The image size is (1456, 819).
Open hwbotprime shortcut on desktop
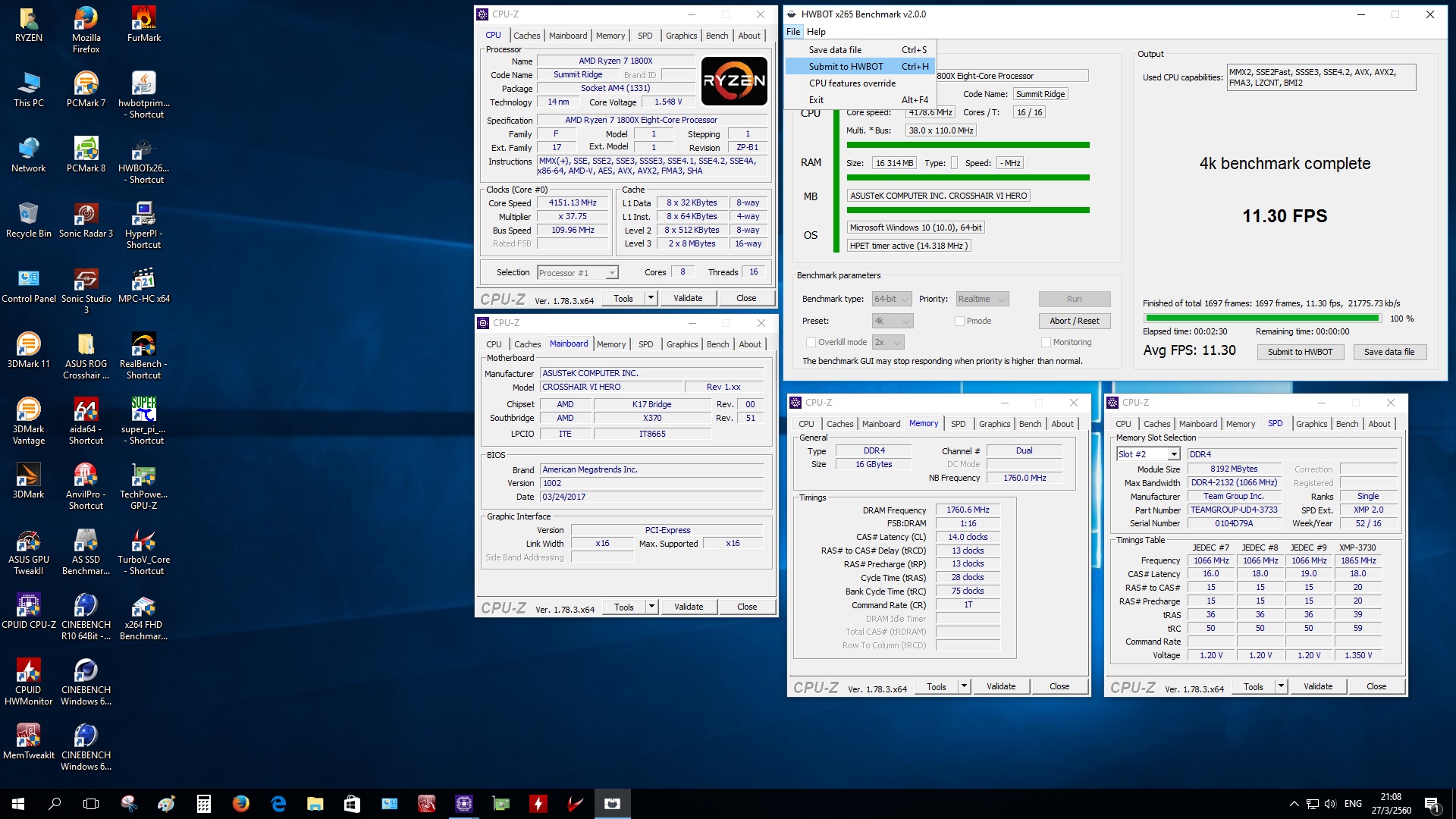(x=143, y=95)
